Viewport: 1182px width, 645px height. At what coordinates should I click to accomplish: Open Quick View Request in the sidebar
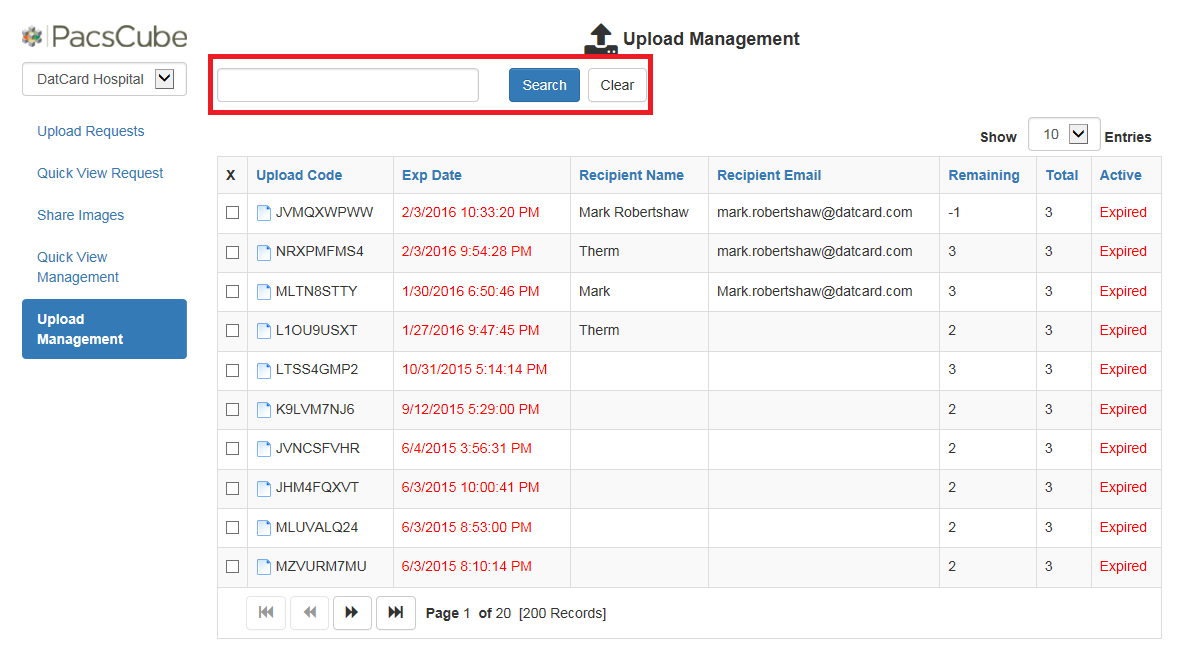[x=100, y=173]
